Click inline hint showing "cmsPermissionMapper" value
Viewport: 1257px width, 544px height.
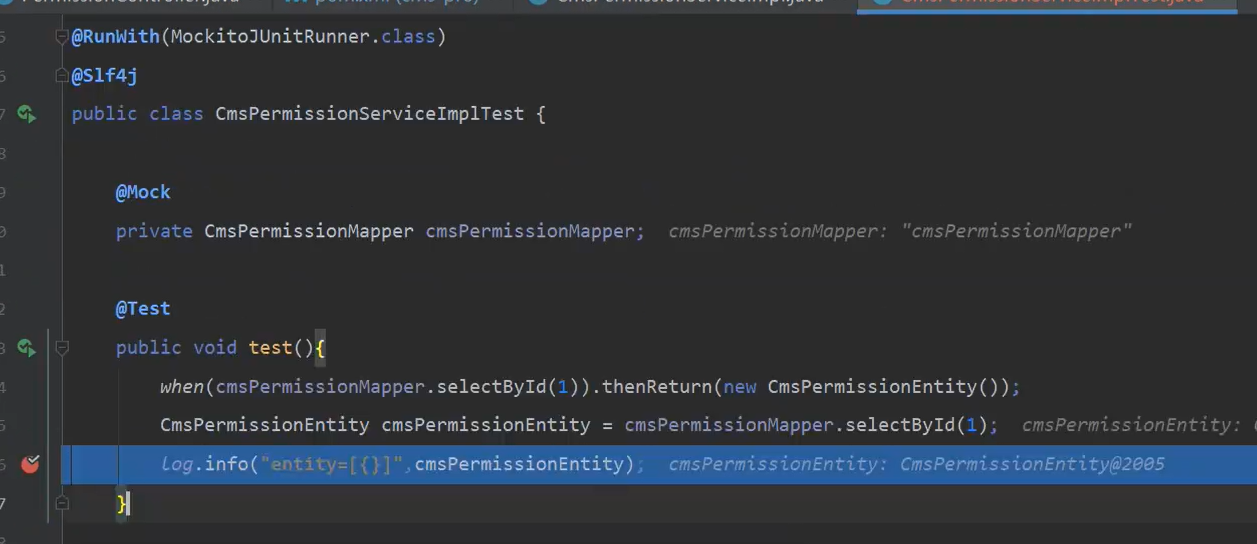(1016, 231)
